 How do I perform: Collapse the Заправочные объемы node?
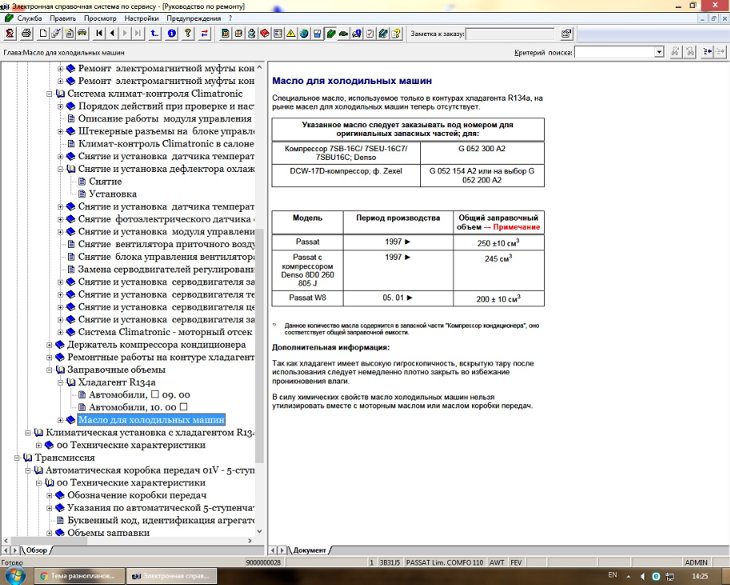point(49,370)
